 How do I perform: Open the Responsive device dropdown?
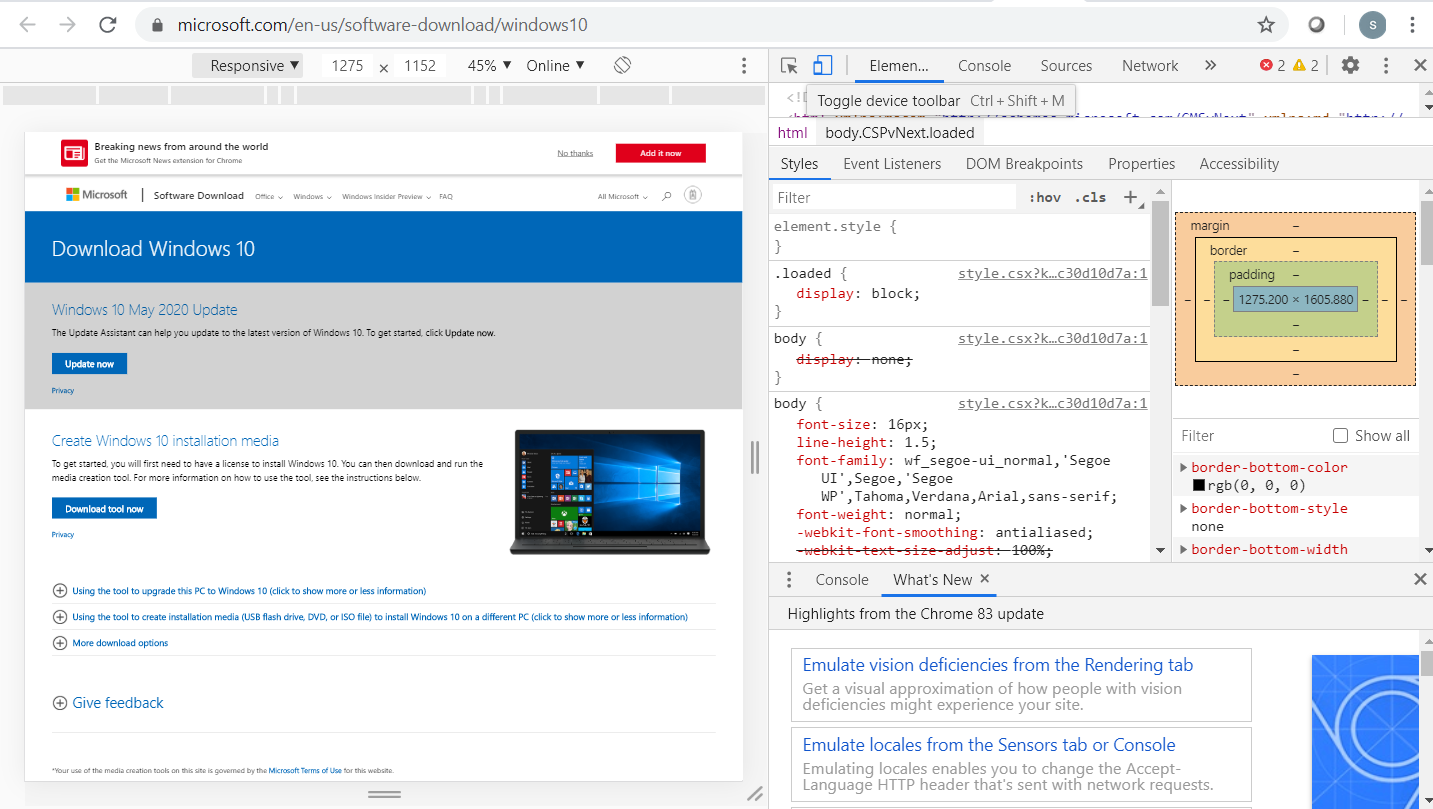pos(255,66)
